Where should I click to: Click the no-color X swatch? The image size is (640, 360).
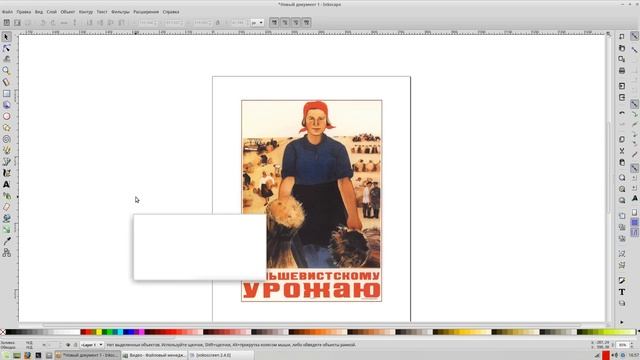coord(3,332)
